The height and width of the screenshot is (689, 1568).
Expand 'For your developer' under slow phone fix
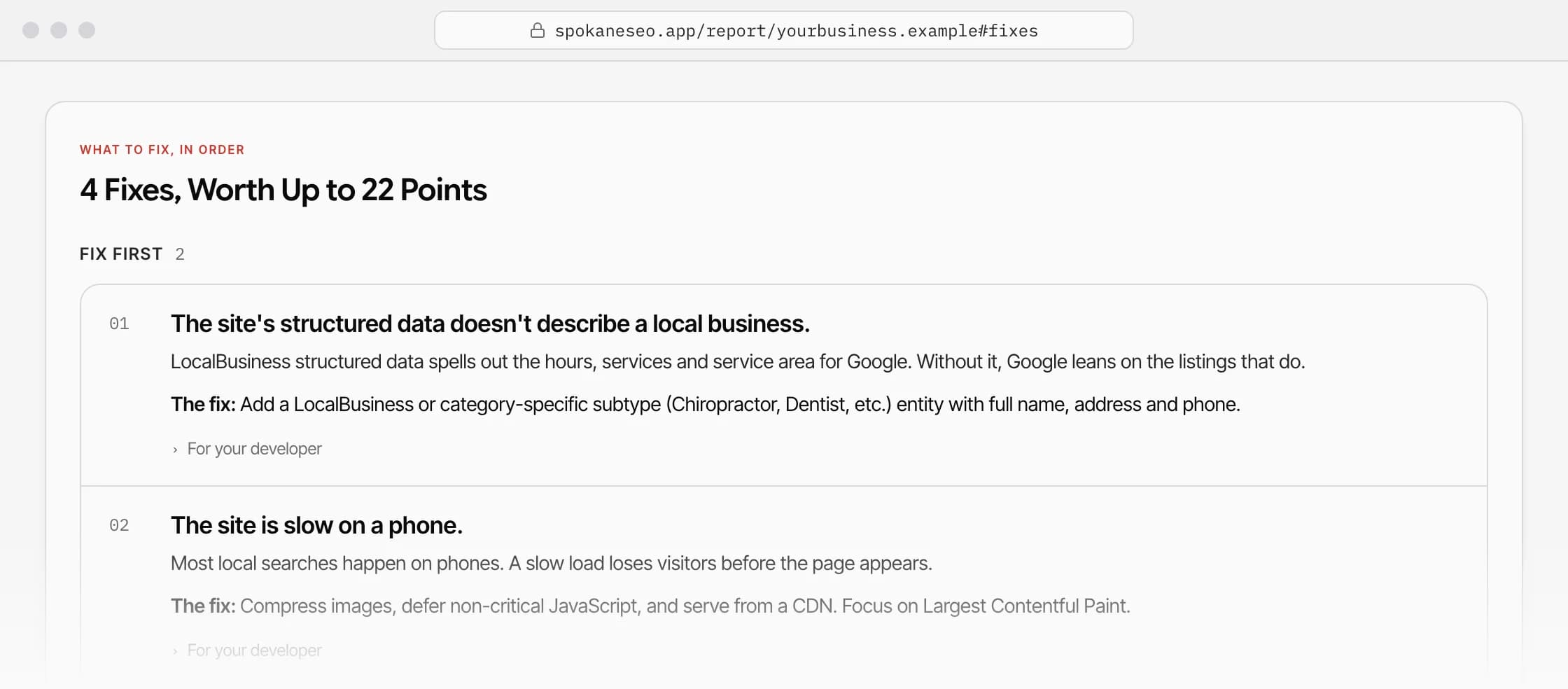[247, 650]
